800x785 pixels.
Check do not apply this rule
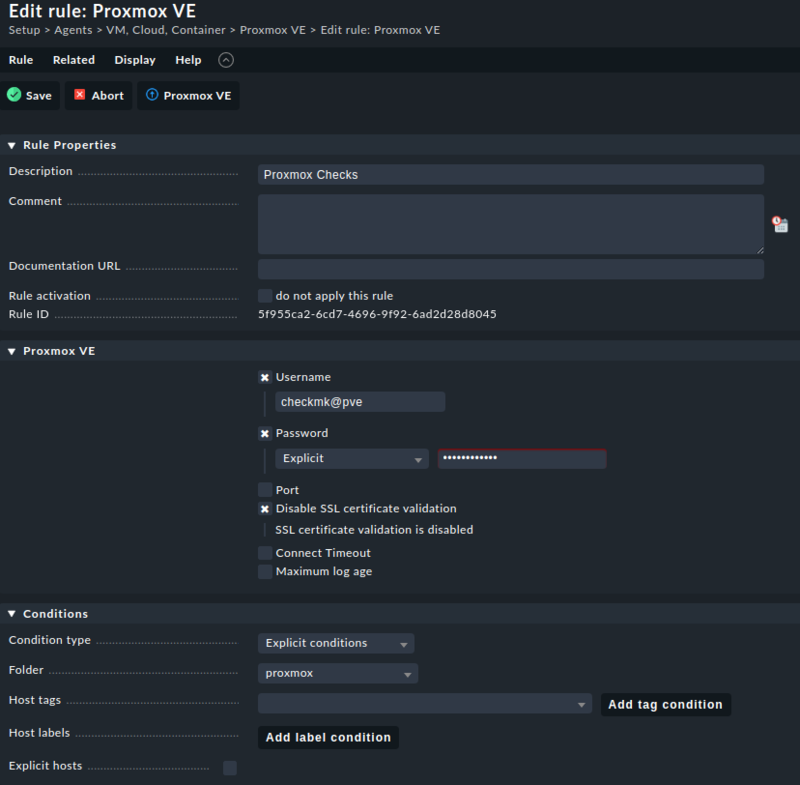(x=264, y=295)
